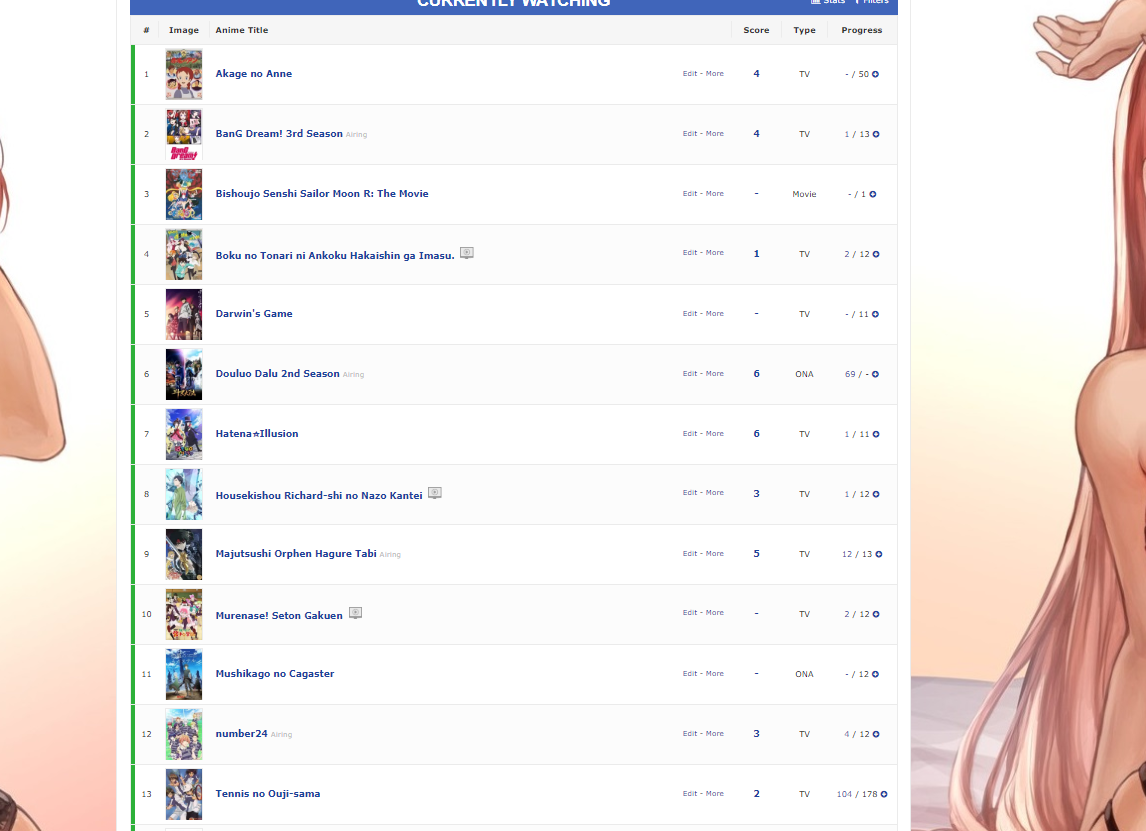Viewport: 1146px width, 831px height.
Task: Click Edit for number24
Action: 690,734
